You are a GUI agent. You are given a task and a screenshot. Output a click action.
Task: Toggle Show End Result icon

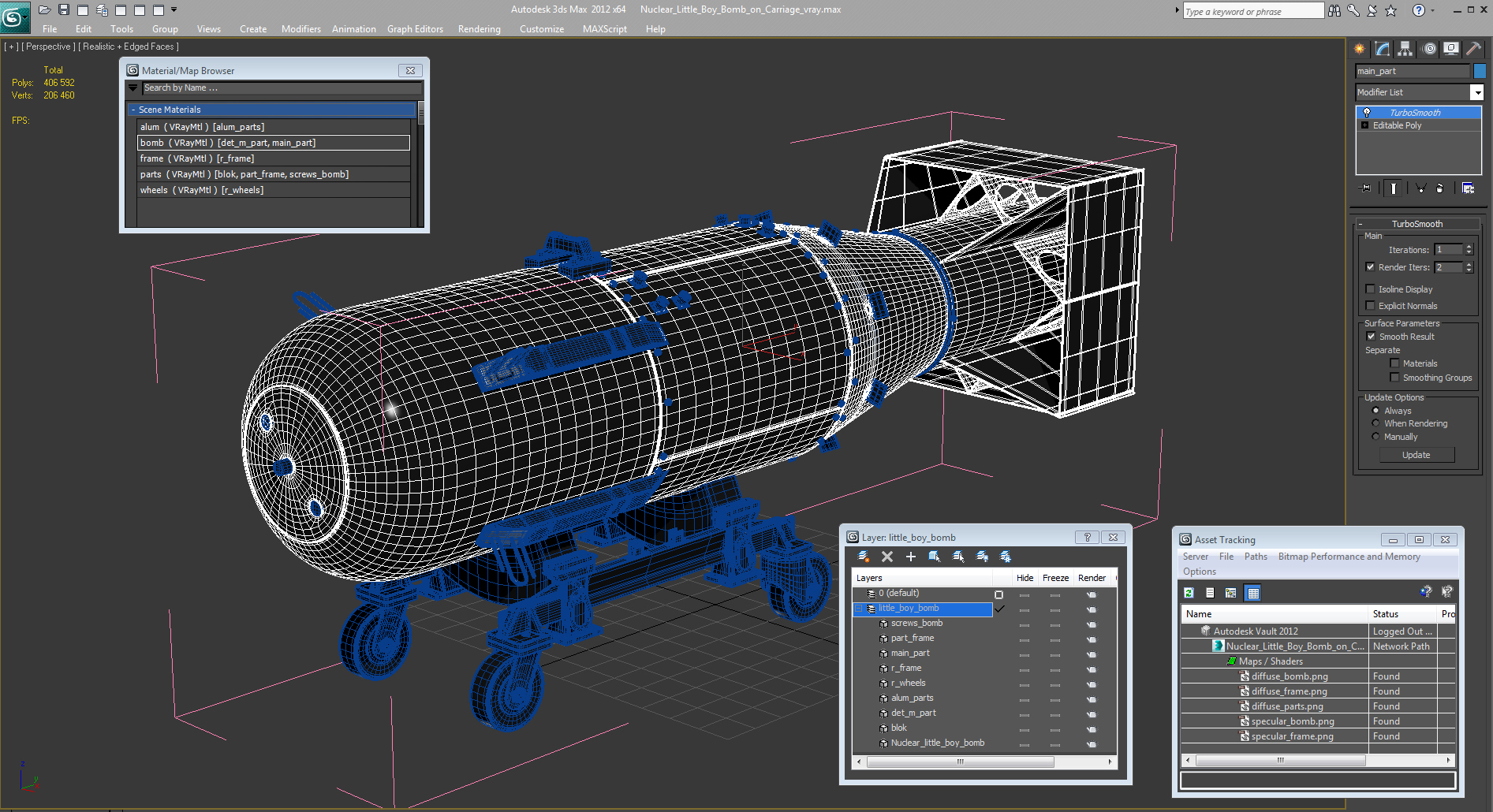click(x=1394, y=188)
